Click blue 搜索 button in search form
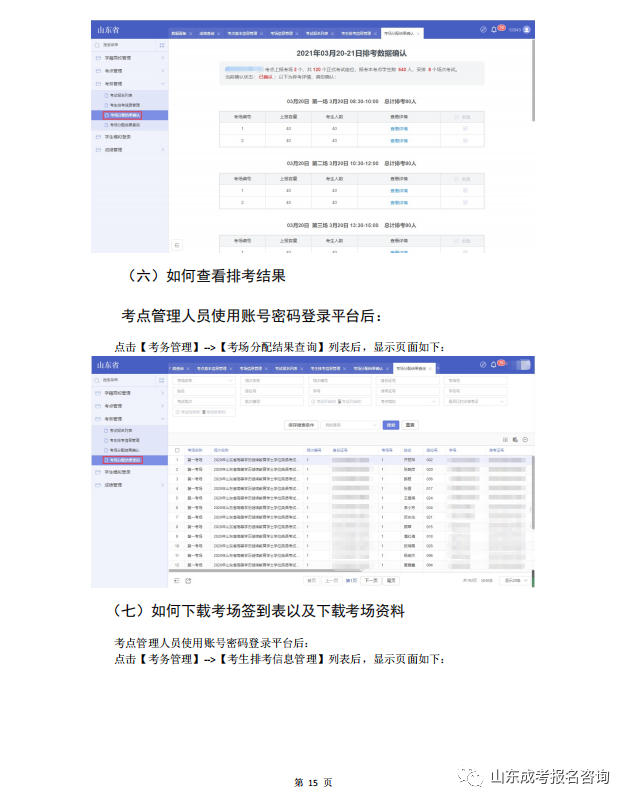Screen dimensions: 630x805 [391, 425]
